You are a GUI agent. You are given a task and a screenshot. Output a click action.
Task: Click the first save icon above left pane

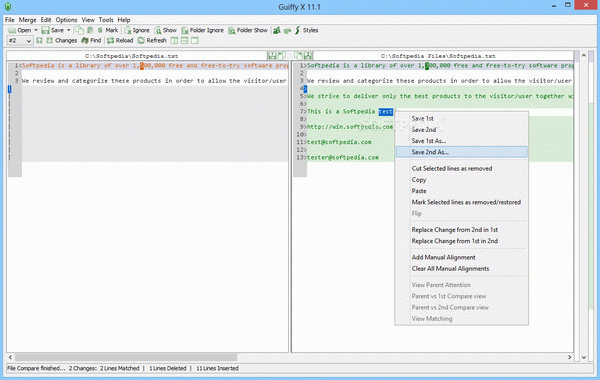click(x=272, y=55)
